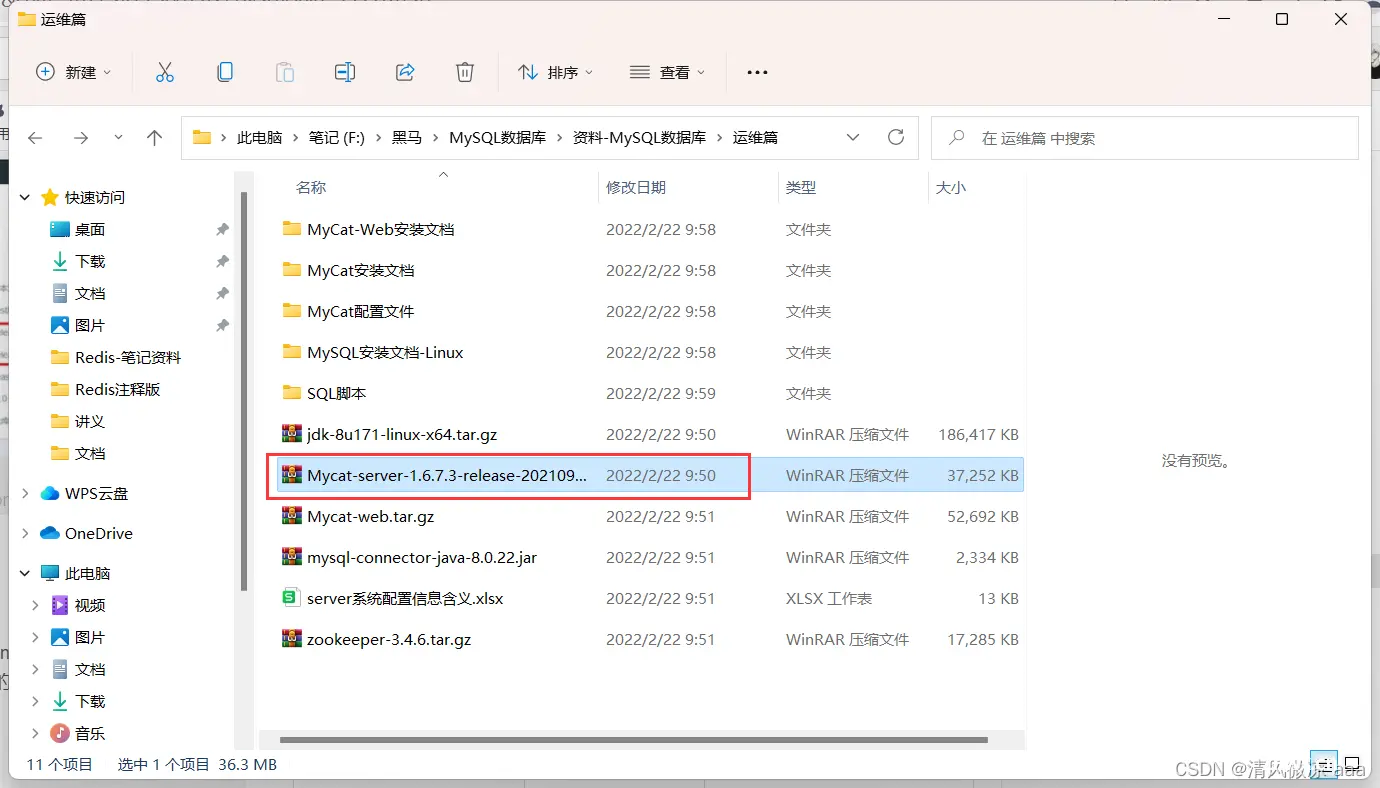This screenshot has height=788, width=1380.
Task: Select 讲义 in quick access
Action: point(90,421)
